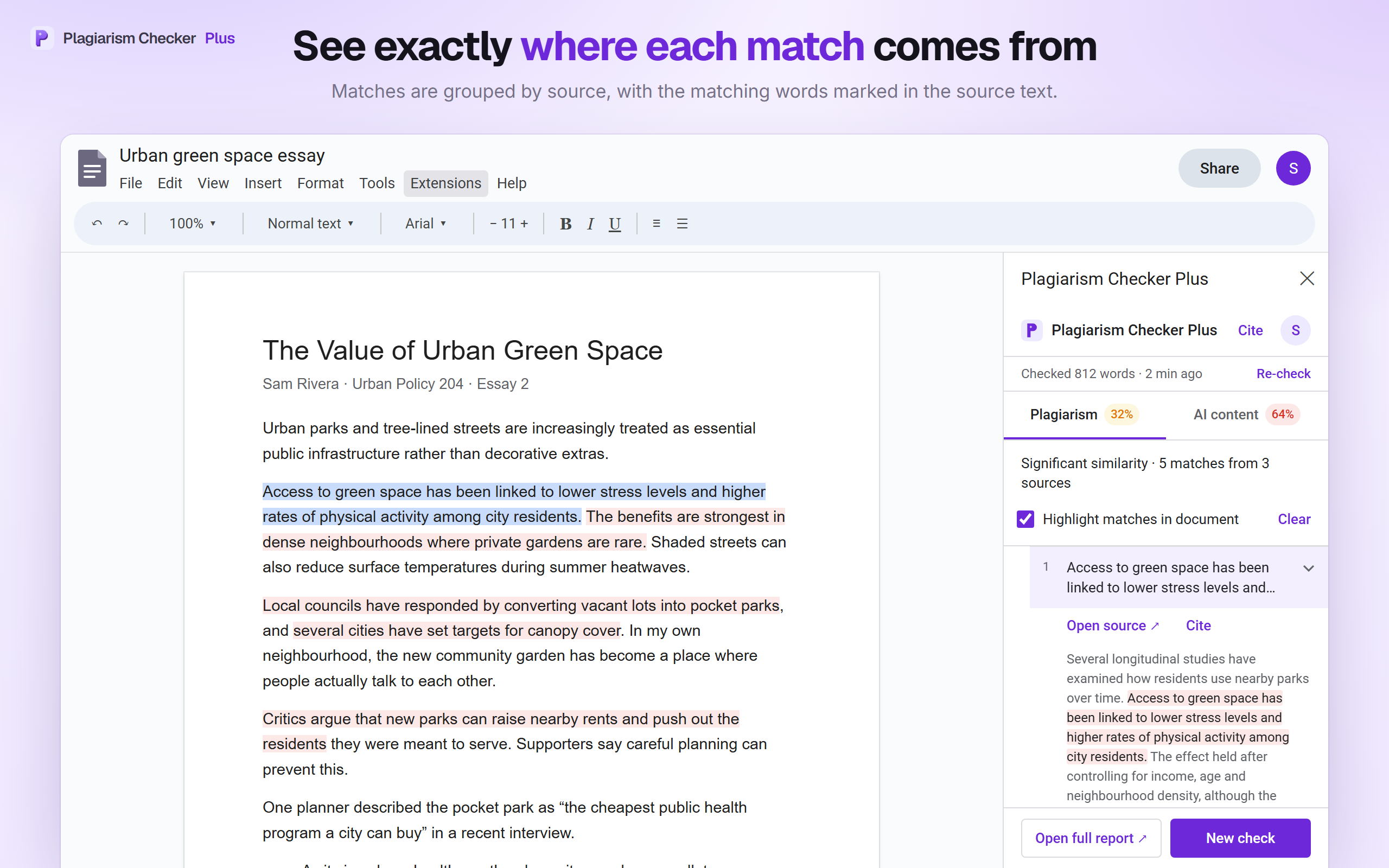
Task: Click the New check button
Action: point(1240,838)
